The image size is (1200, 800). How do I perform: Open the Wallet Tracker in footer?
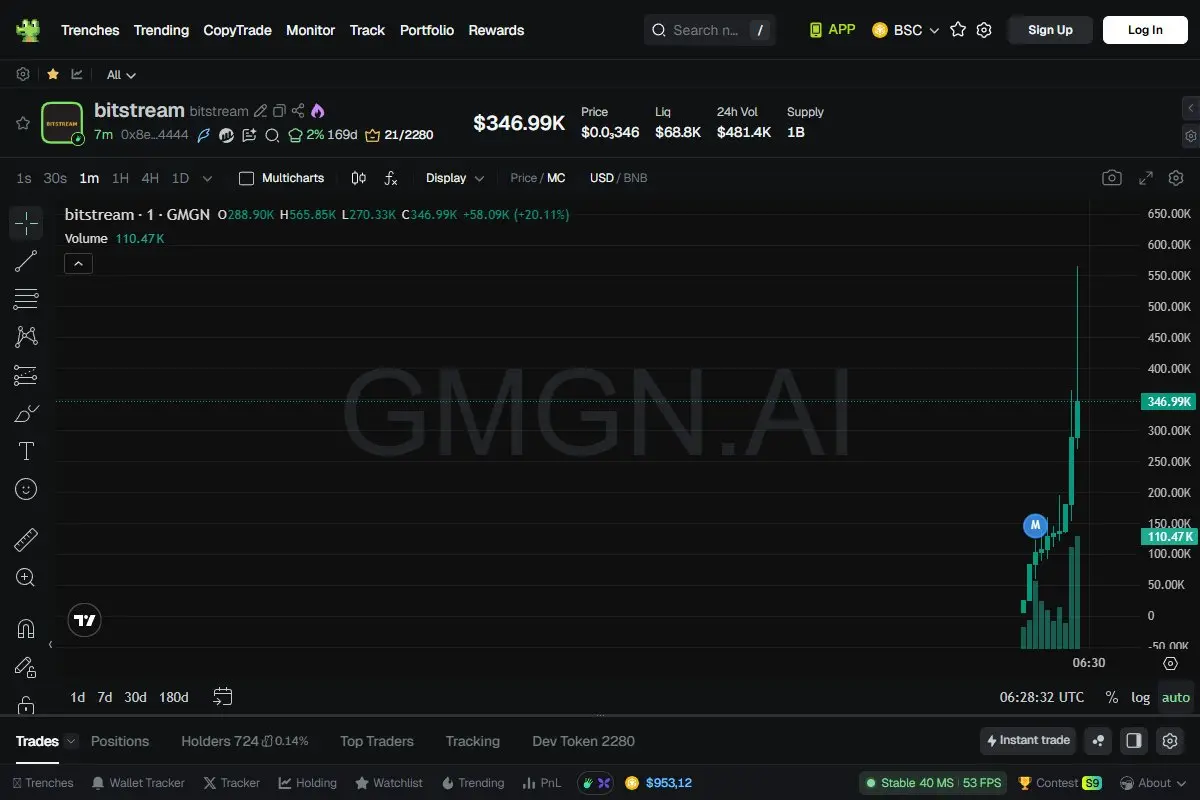[x=138, y=783]
